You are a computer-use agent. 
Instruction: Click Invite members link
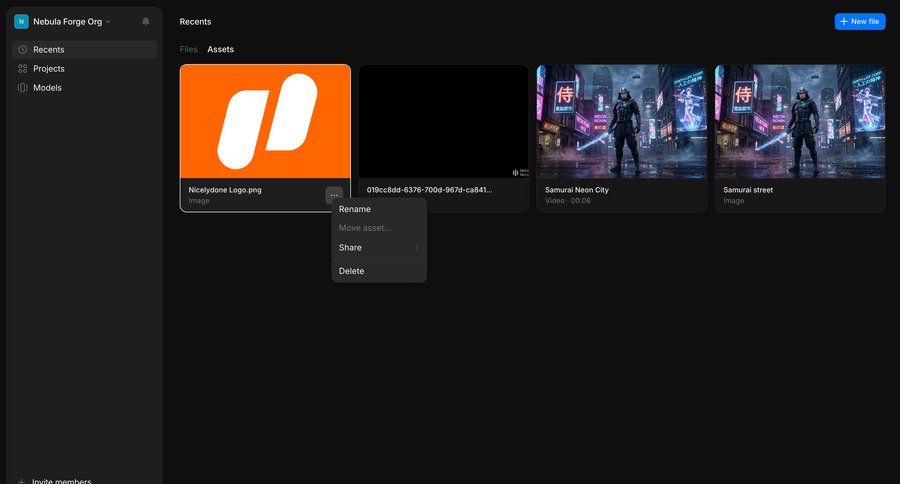(x=61, y=481)
